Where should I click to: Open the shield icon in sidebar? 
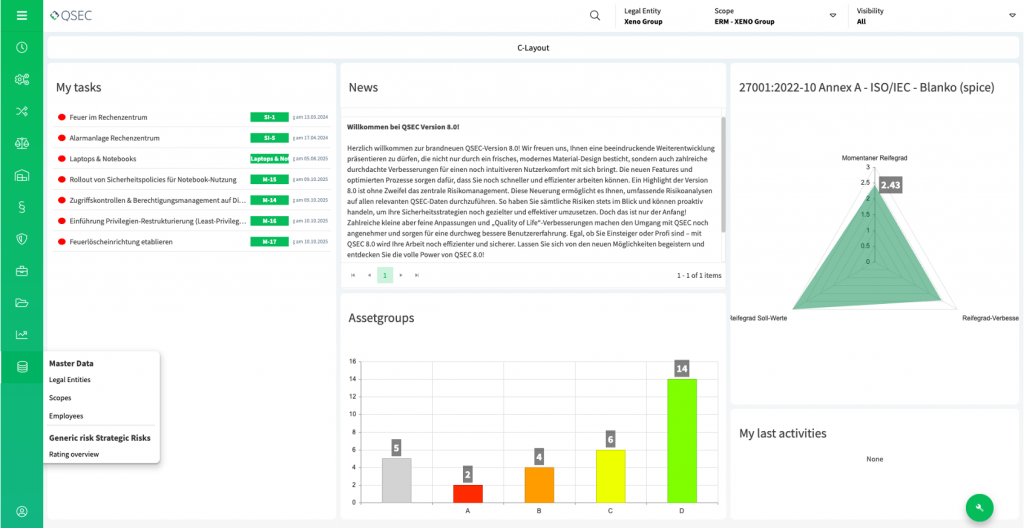(x=21, y=239)
